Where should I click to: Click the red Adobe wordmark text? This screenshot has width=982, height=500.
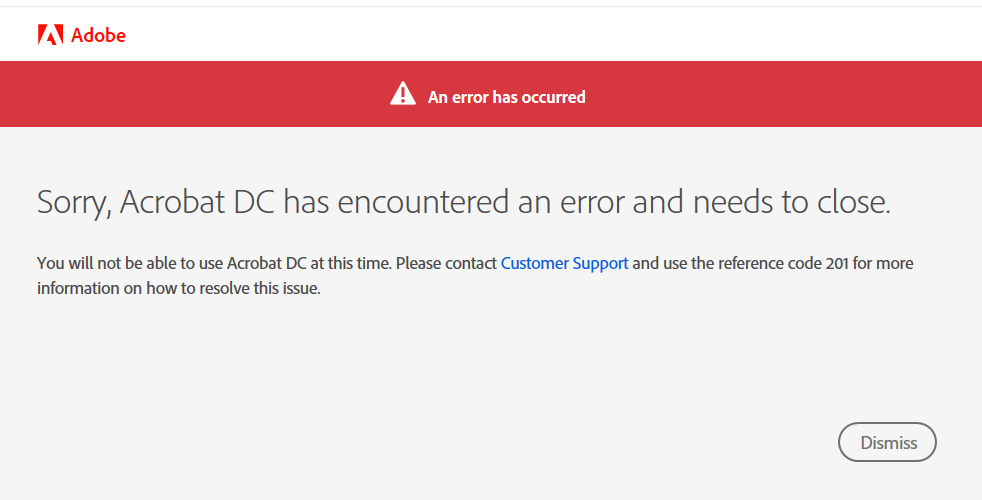pos(98,35)
